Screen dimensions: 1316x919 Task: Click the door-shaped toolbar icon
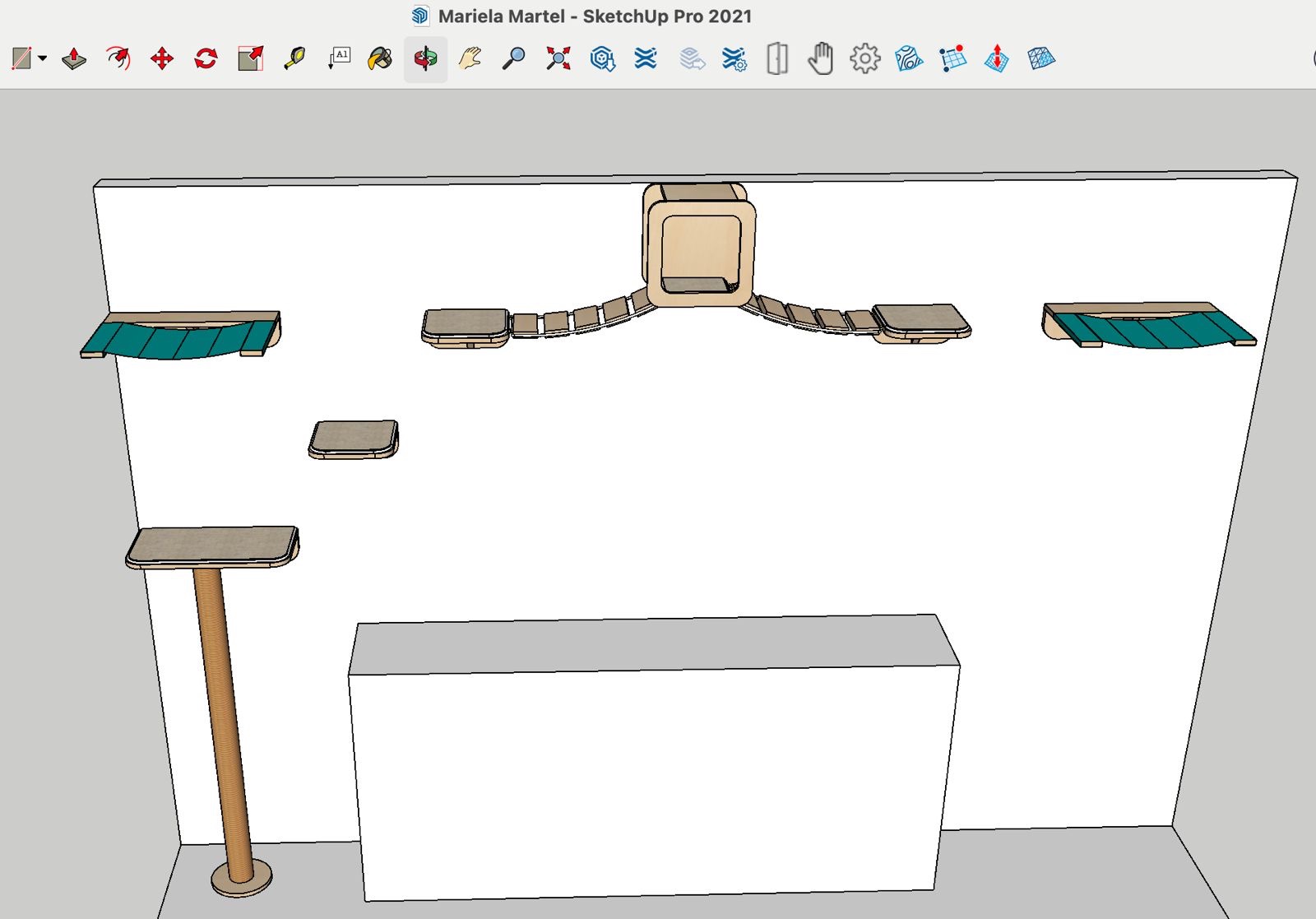[x=777, y=58]
